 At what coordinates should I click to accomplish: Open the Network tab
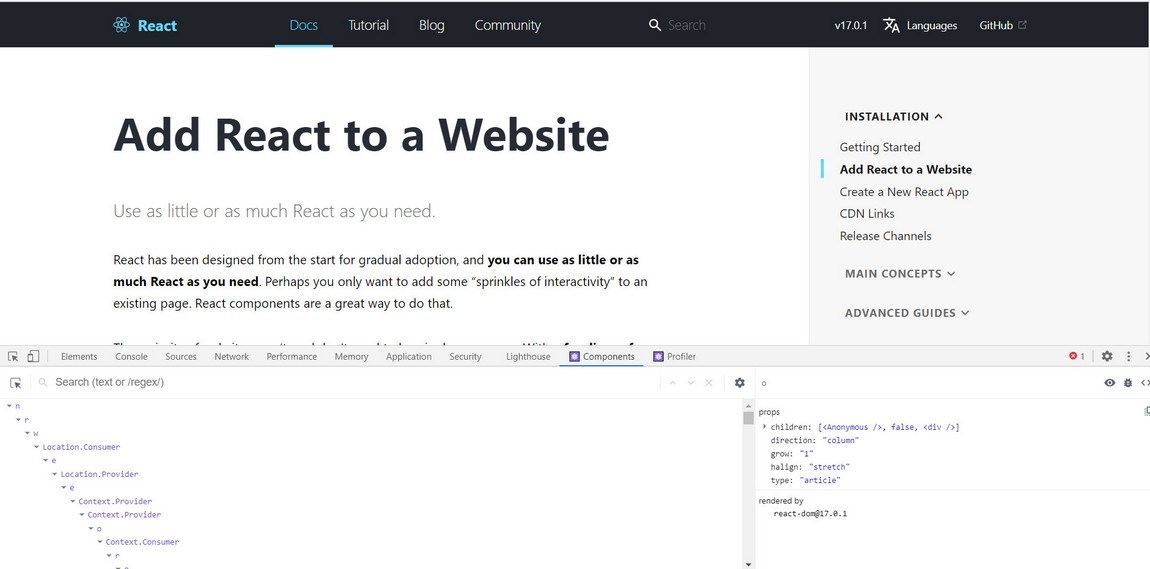[x=232, y=356]
